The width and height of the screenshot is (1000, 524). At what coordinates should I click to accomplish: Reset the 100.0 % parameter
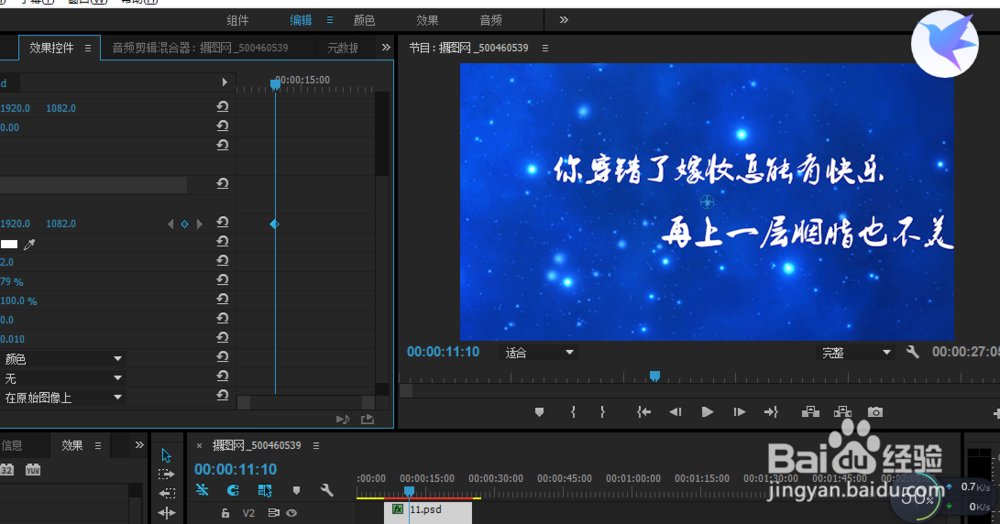click(x=222, y=299)
